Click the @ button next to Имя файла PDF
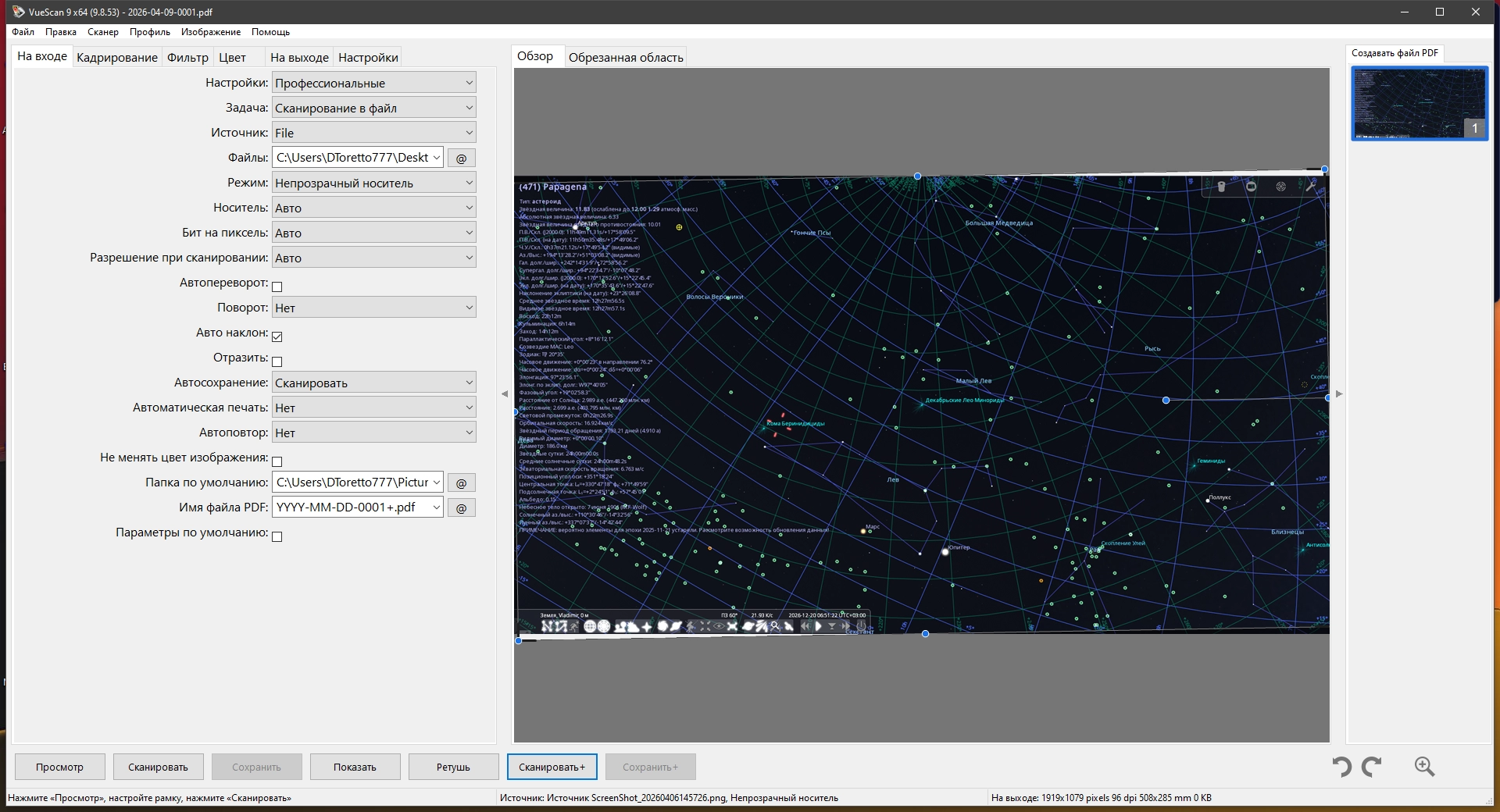Screen dimensions: 1500x812 (x=461, y=507)
